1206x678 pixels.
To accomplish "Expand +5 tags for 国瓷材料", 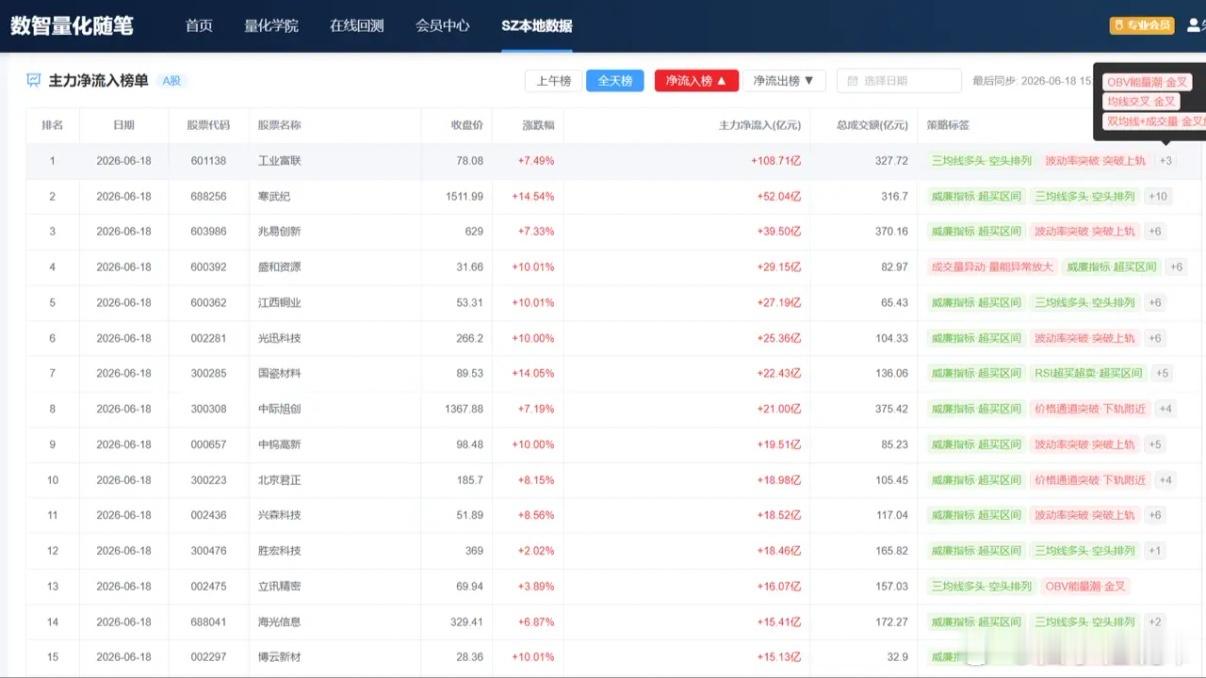I will 1162,373.
